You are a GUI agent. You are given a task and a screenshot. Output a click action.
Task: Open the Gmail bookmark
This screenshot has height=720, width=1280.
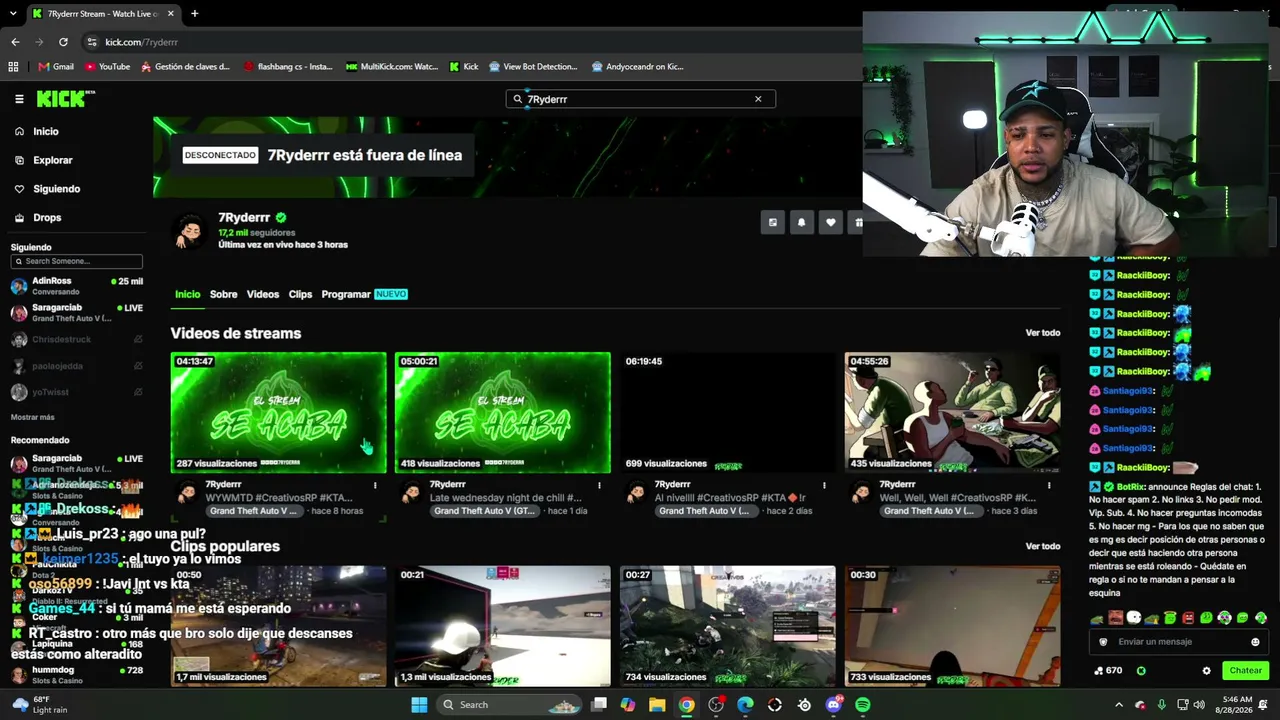coord(56,67)
